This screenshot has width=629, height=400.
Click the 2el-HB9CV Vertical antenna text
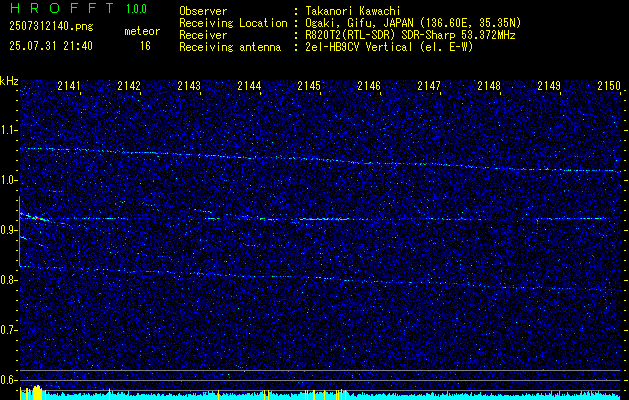pyautogui.click(x=389, y=47)
